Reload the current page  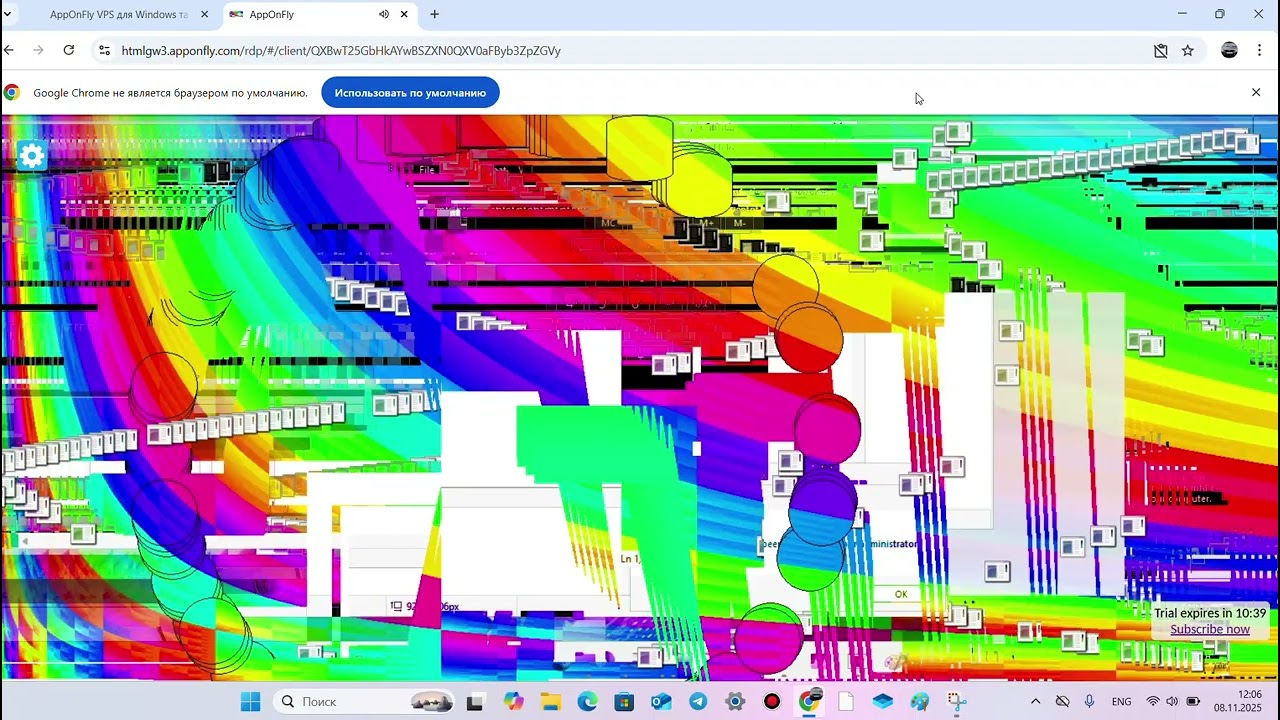coord(68,50)
